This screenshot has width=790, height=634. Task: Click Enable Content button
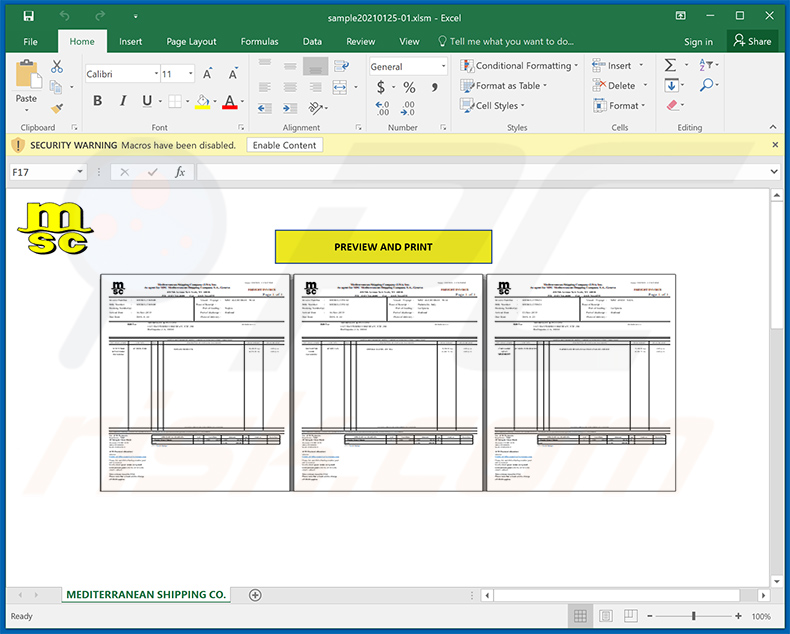[285, 145]
